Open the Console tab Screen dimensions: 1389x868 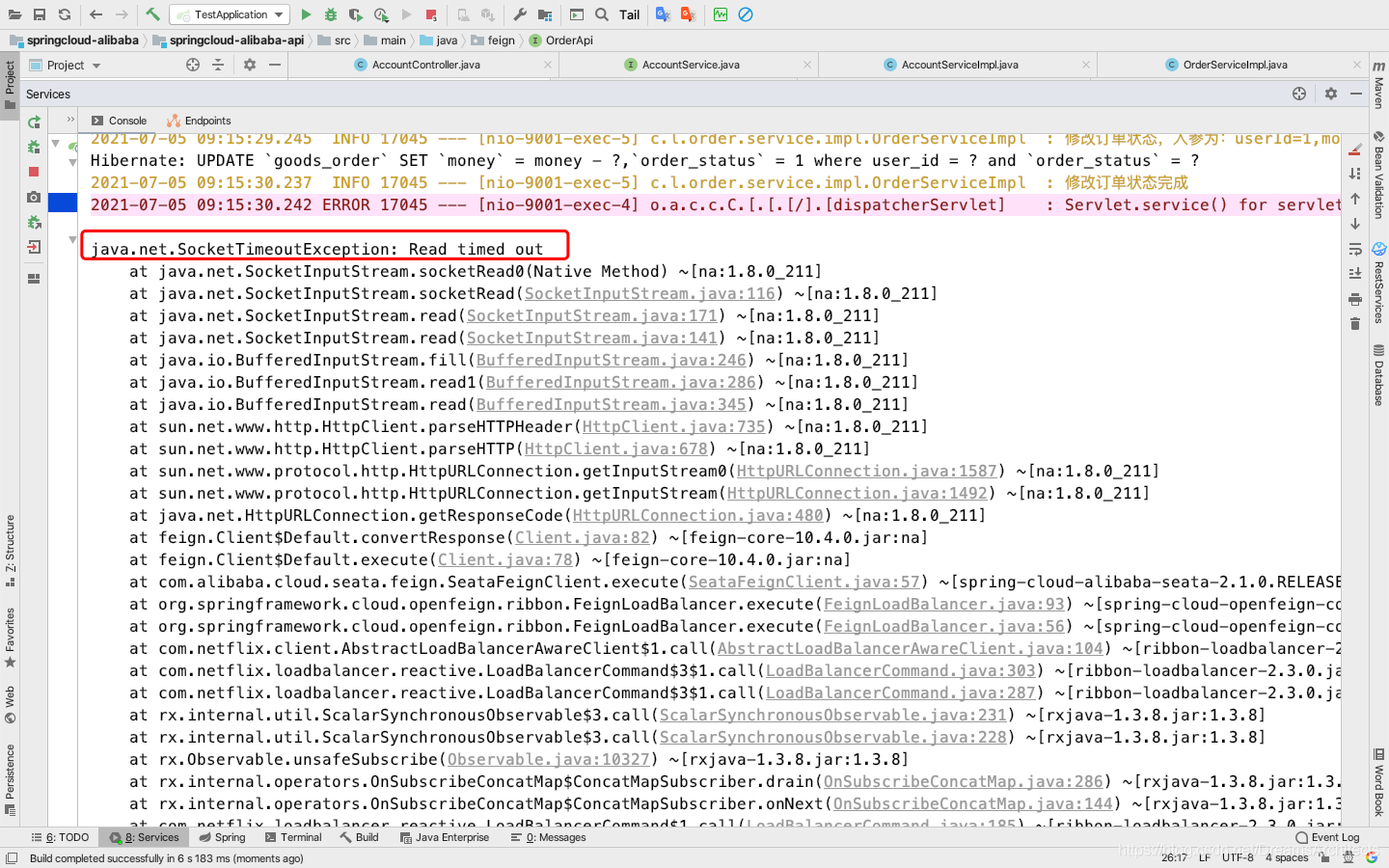[x=119, y=121]
